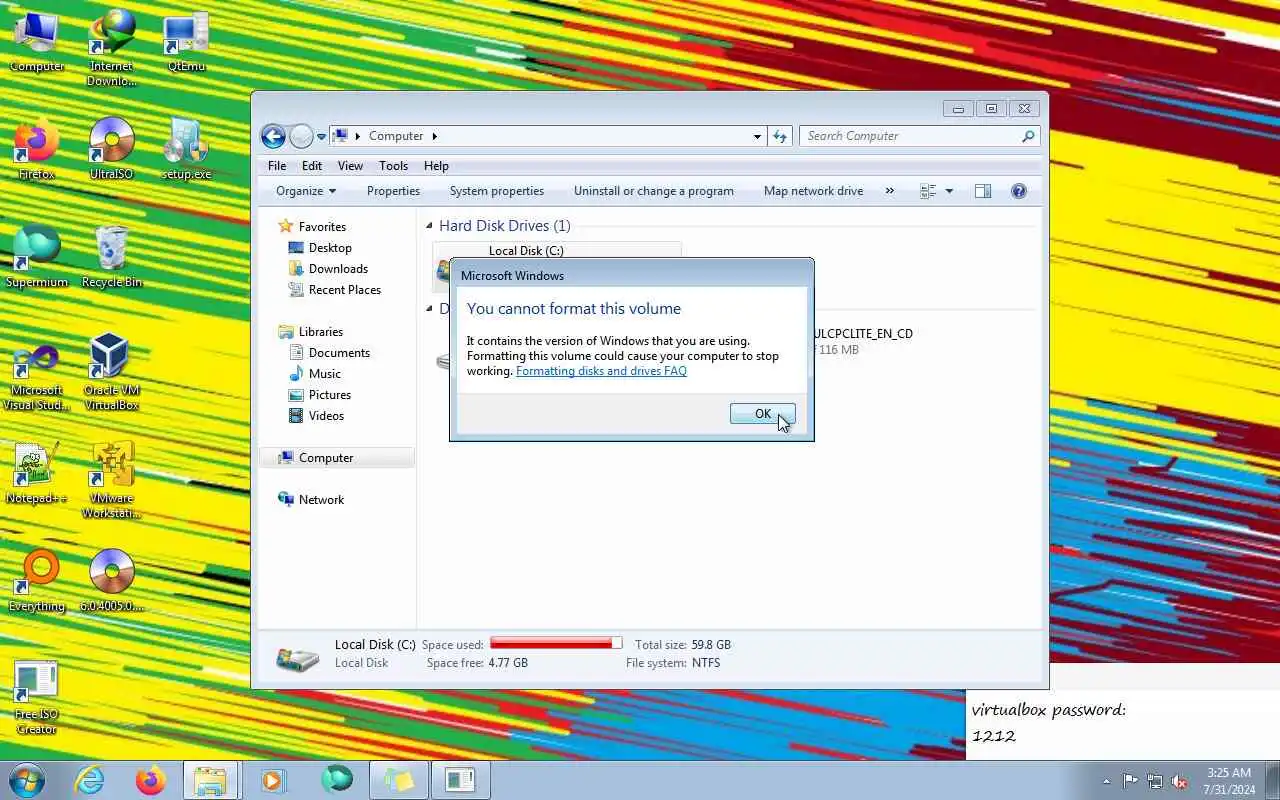Open the Notepad++ desktop shortcut
Image resolution: width=1280 pixels, height=800 pixels.
pyautogui.click(x=37, y=474)
